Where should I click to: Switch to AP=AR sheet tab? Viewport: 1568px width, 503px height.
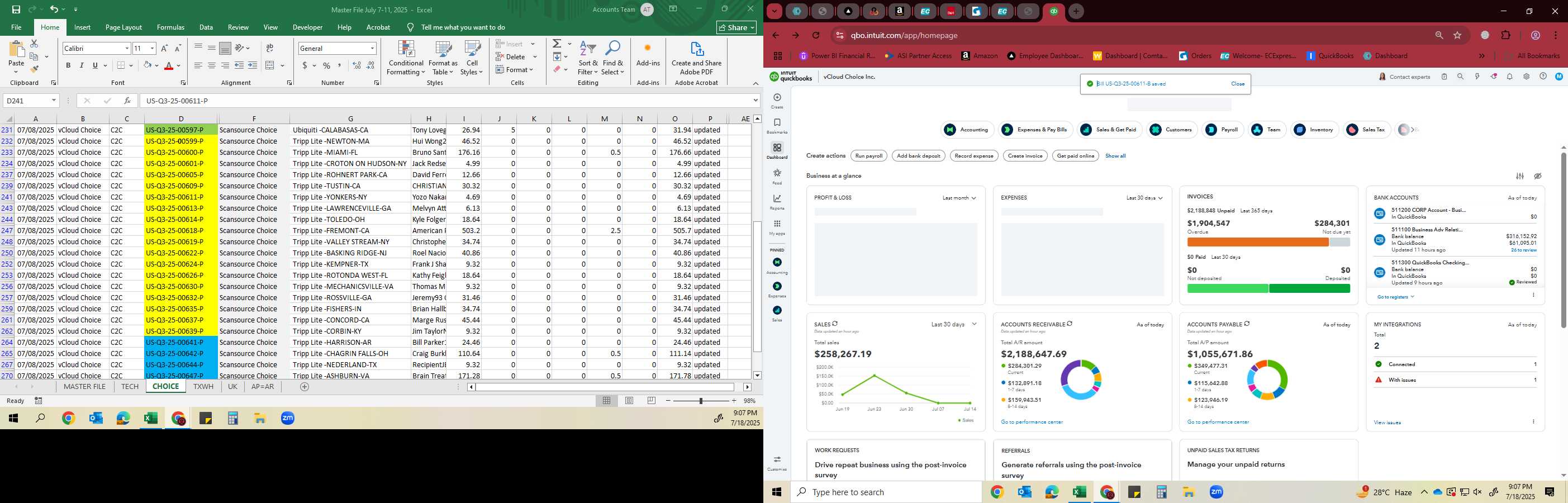262,387
